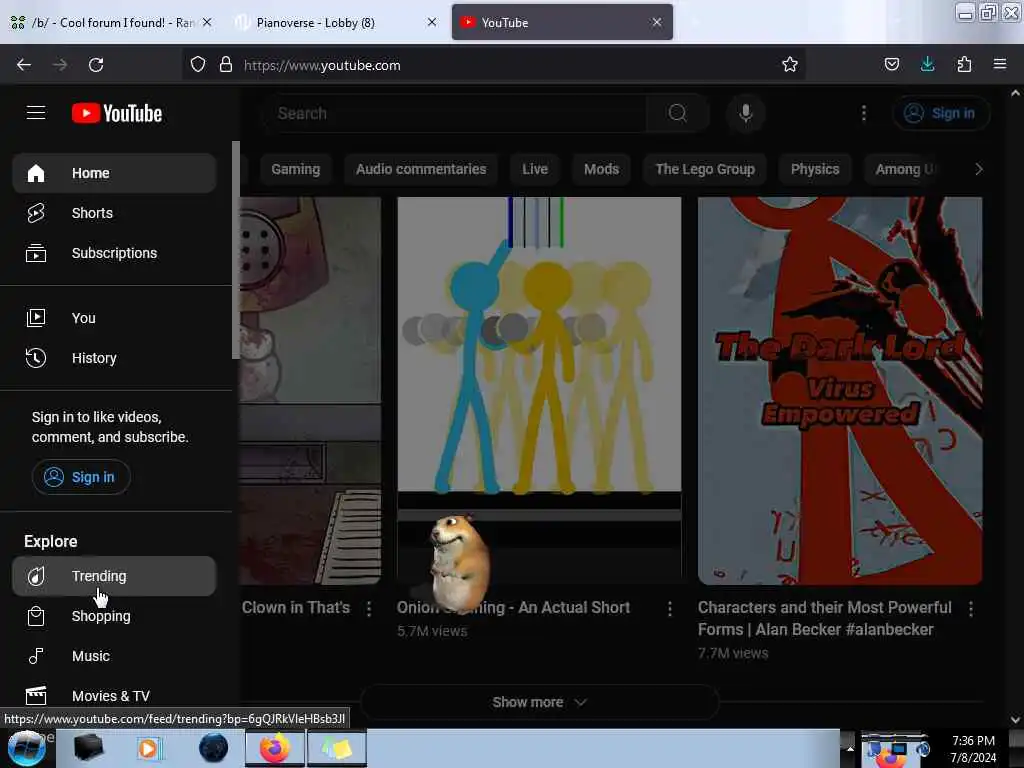
Task: Open Shopping under Explore
Action: [x=114, y=616]
